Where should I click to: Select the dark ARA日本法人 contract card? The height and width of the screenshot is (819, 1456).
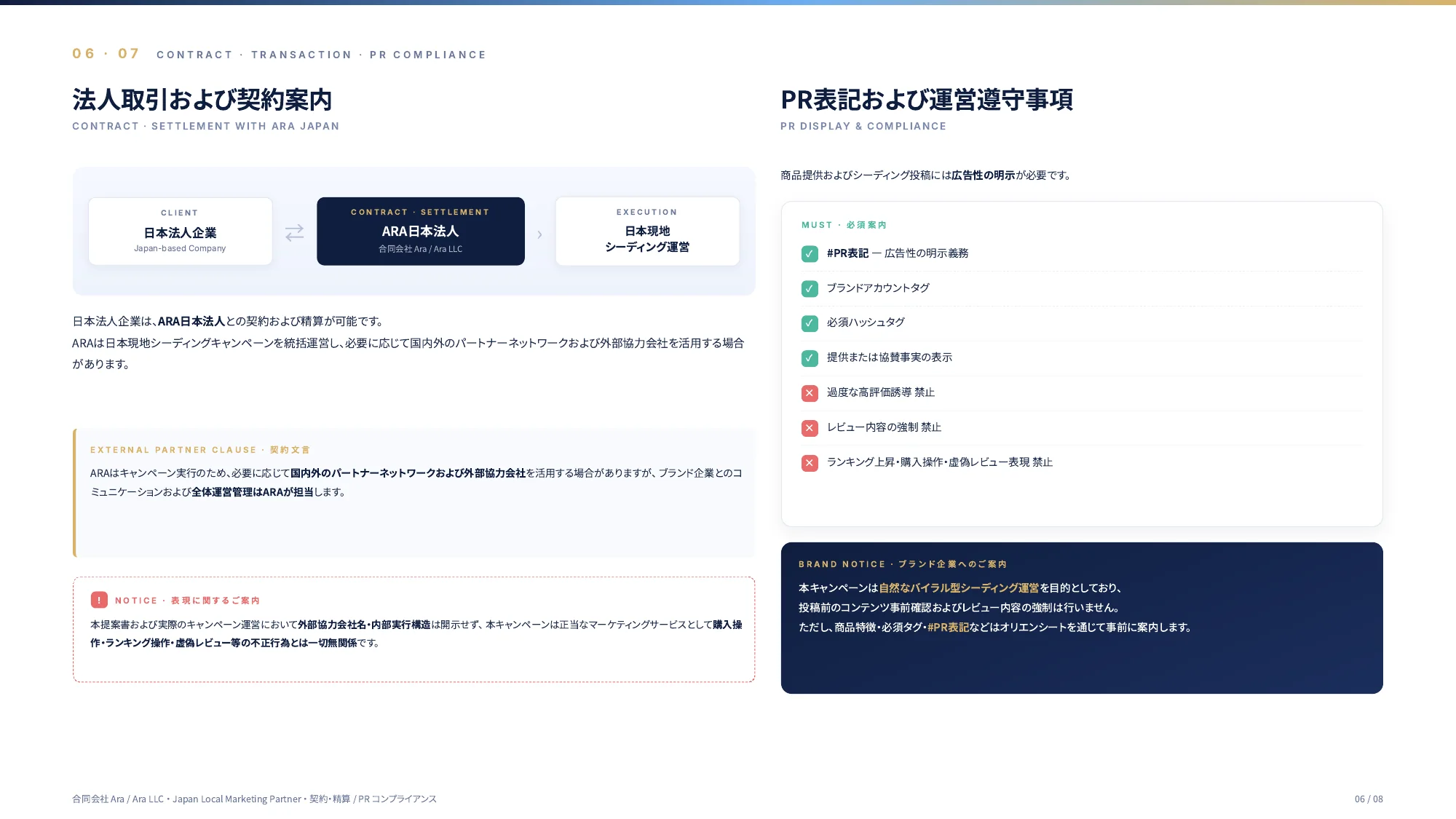[421, 232]
